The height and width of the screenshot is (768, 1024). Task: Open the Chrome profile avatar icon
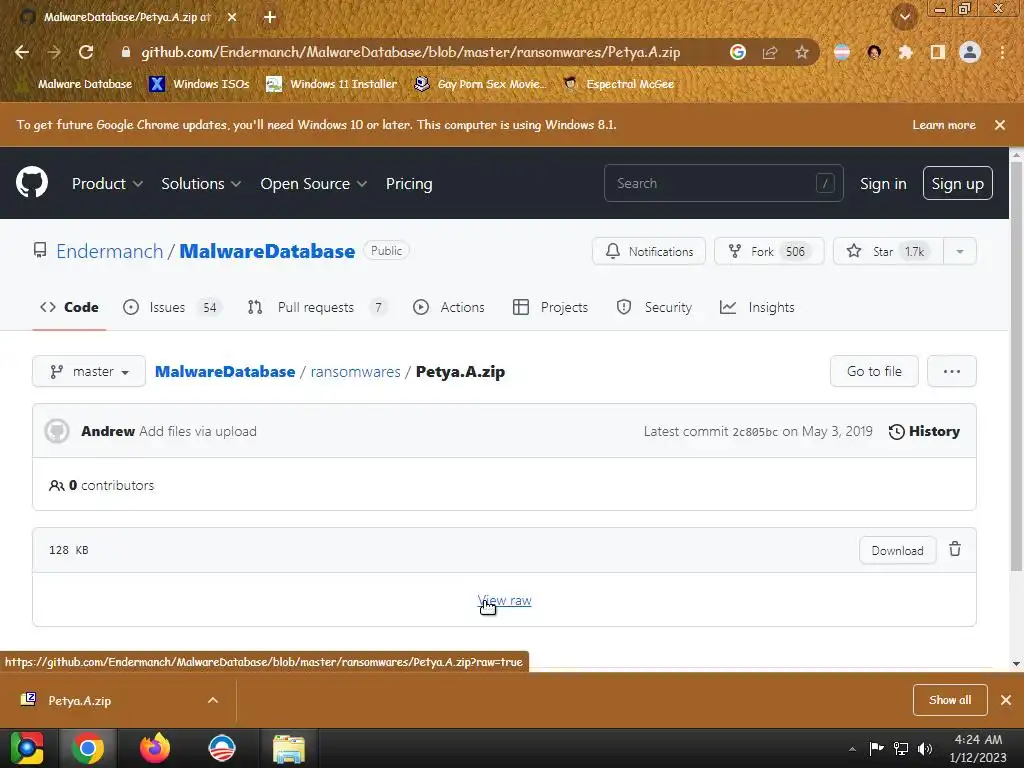tap(970, 52)
